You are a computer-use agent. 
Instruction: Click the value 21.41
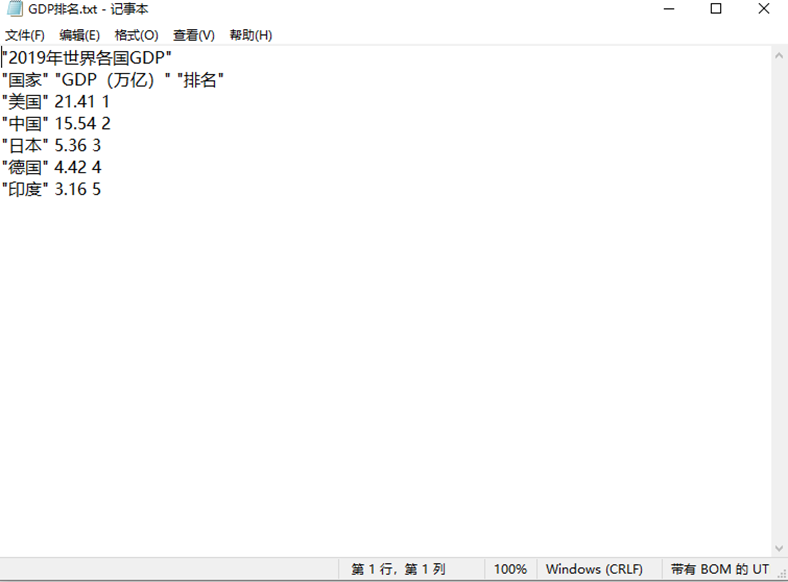pos(75,102)
